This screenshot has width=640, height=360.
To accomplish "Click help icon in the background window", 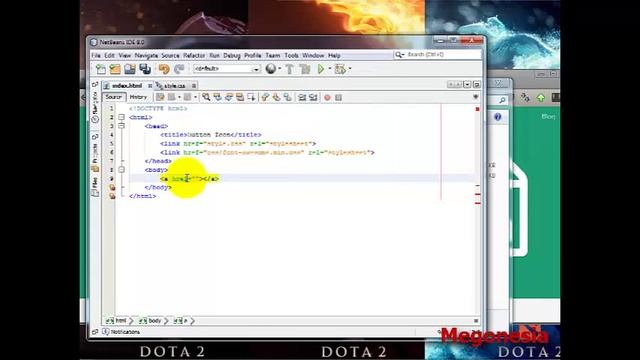I will point(498,117).
